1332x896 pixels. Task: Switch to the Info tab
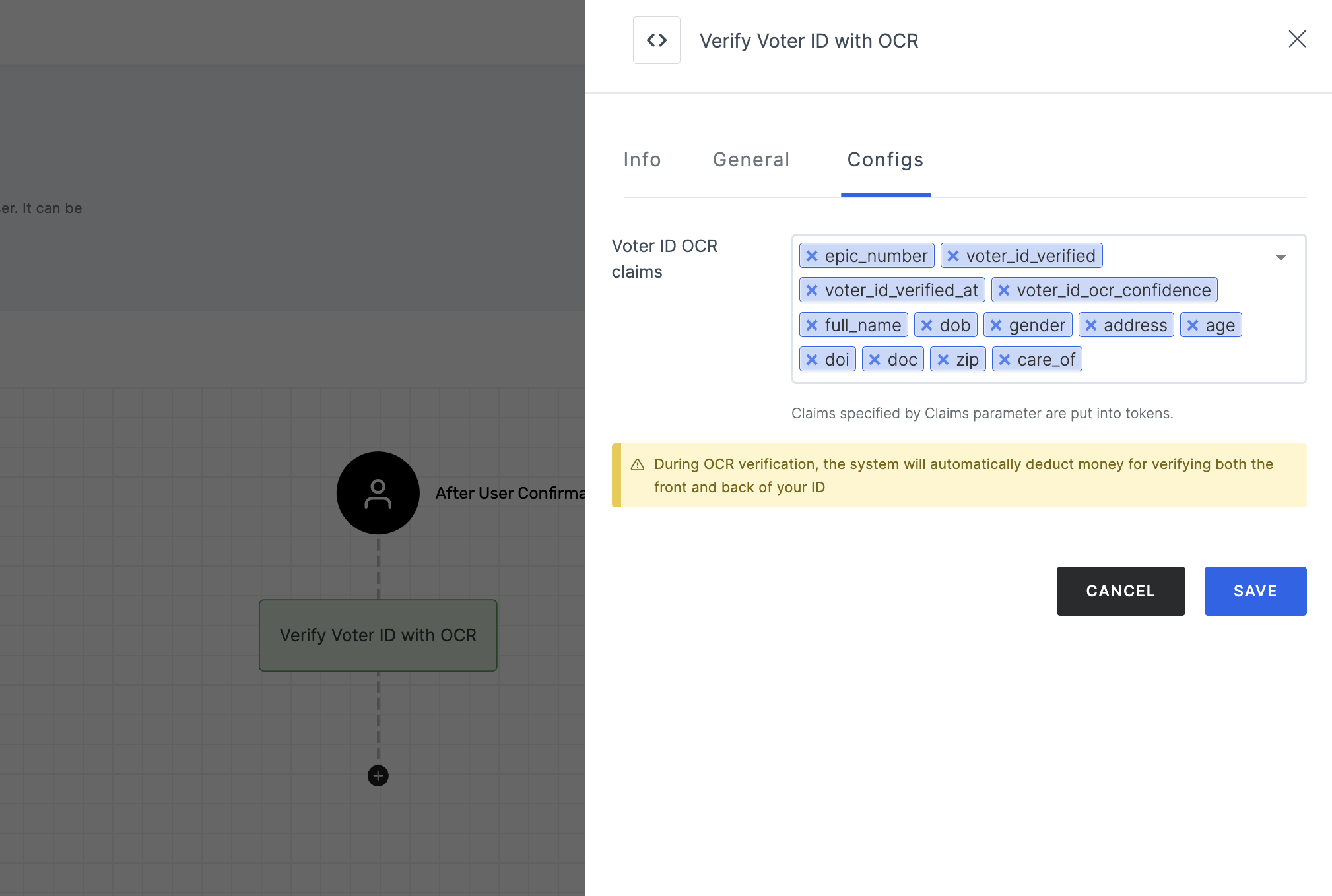coord(642,158)
